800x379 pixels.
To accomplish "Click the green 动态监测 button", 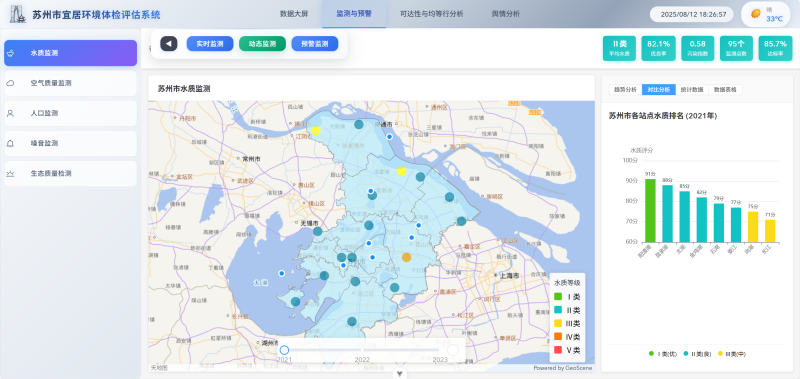I will (x=262, y=44).
